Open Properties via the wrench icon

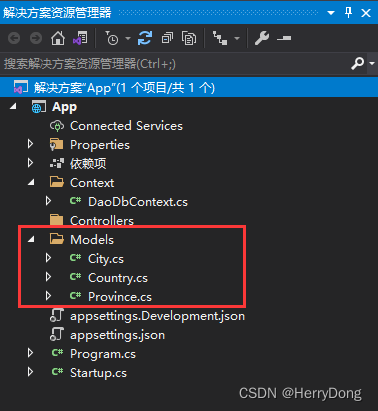(x=262, y=38)
